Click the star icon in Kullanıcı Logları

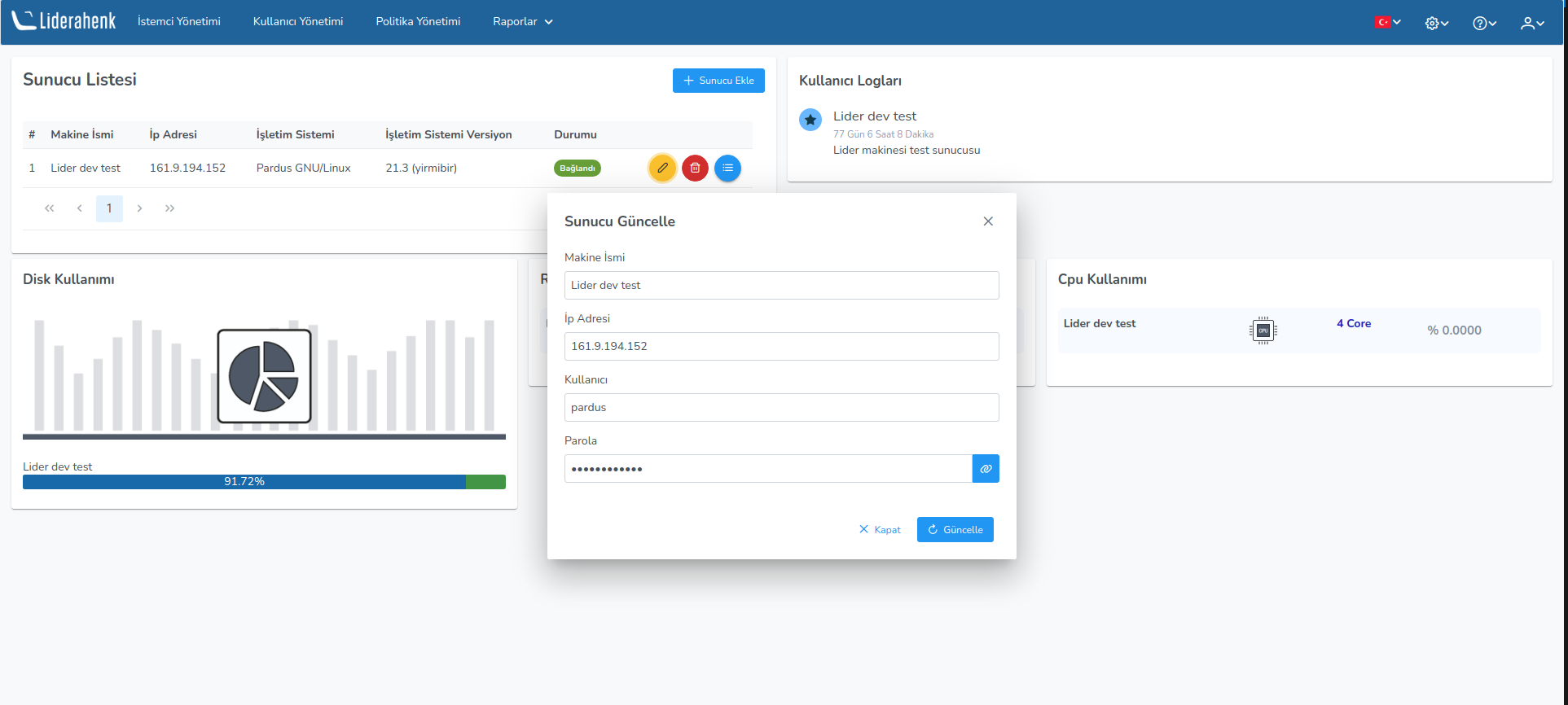click(810, 120)
